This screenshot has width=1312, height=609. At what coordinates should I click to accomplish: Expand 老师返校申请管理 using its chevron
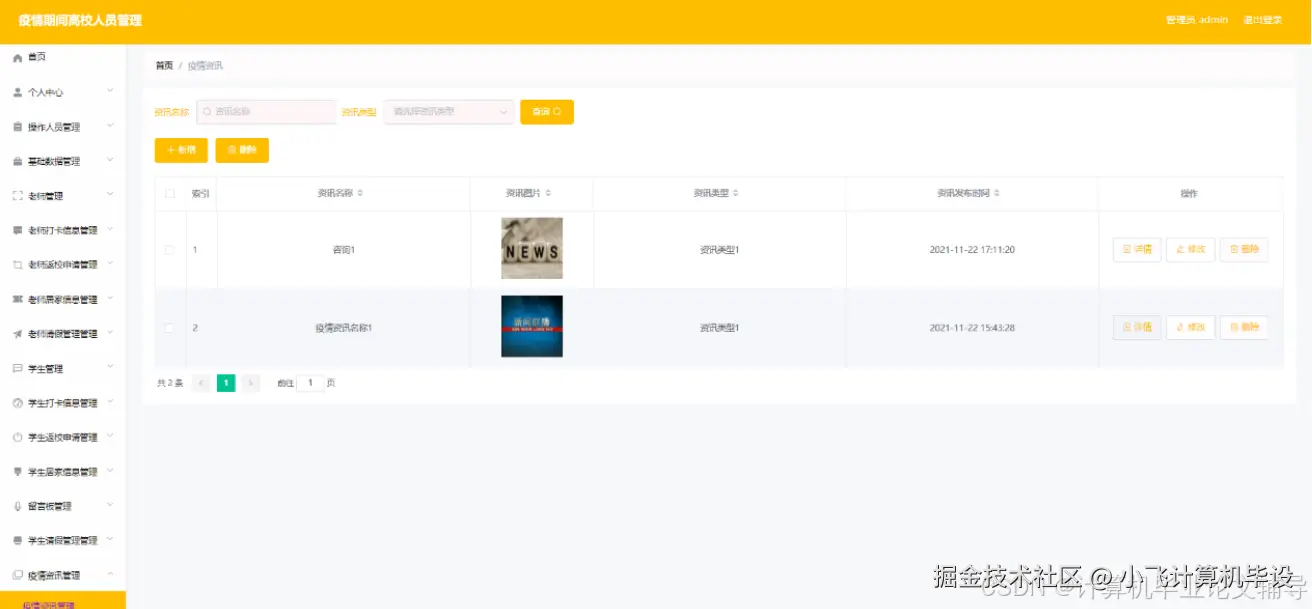click(x=110, y=264)
